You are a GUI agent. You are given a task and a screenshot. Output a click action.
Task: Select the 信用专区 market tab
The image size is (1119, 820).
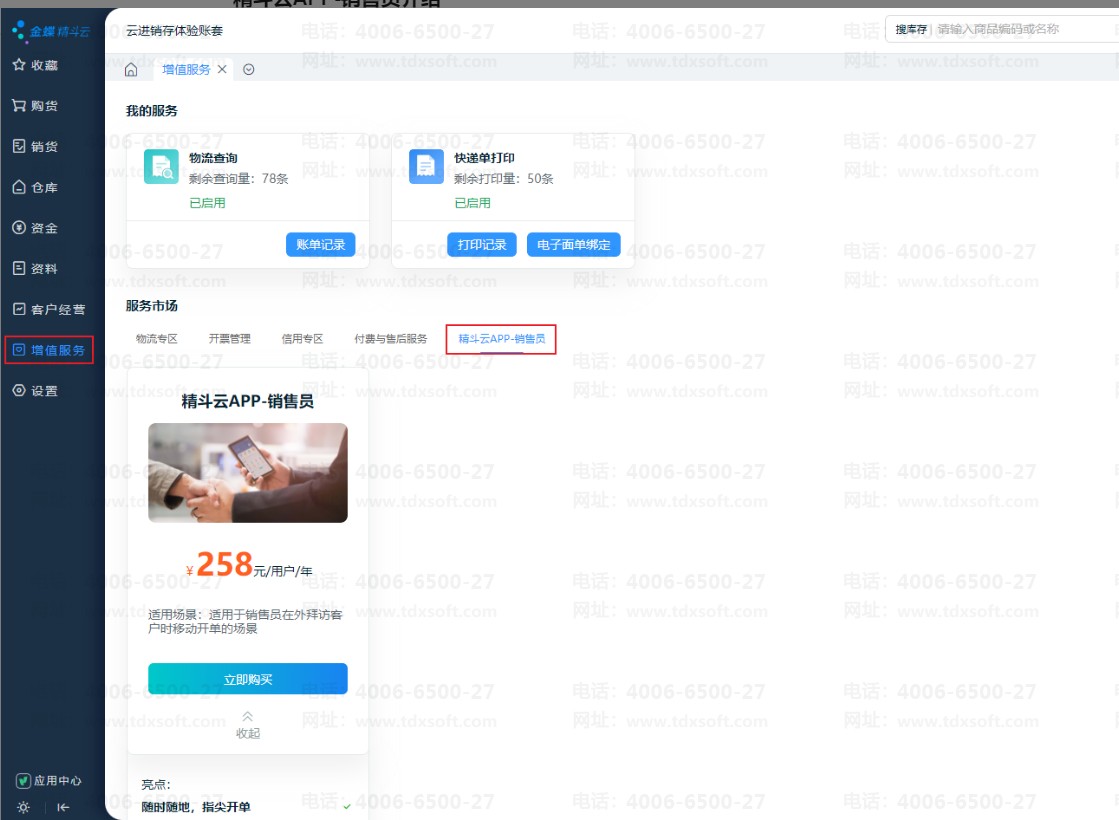(302, 338)
